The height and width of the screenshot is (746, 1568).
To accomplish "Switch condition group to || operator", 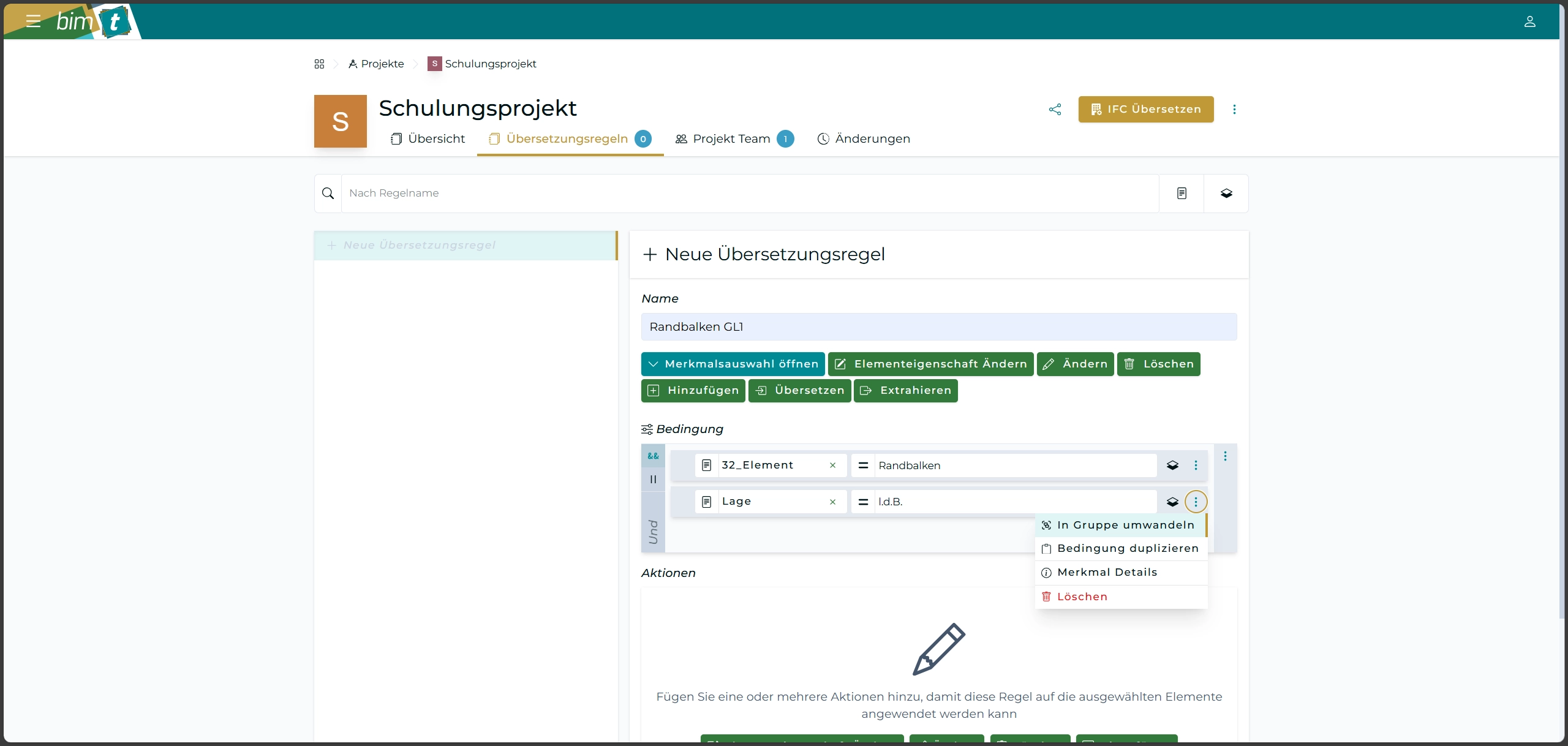I will (x=653, y=480).
